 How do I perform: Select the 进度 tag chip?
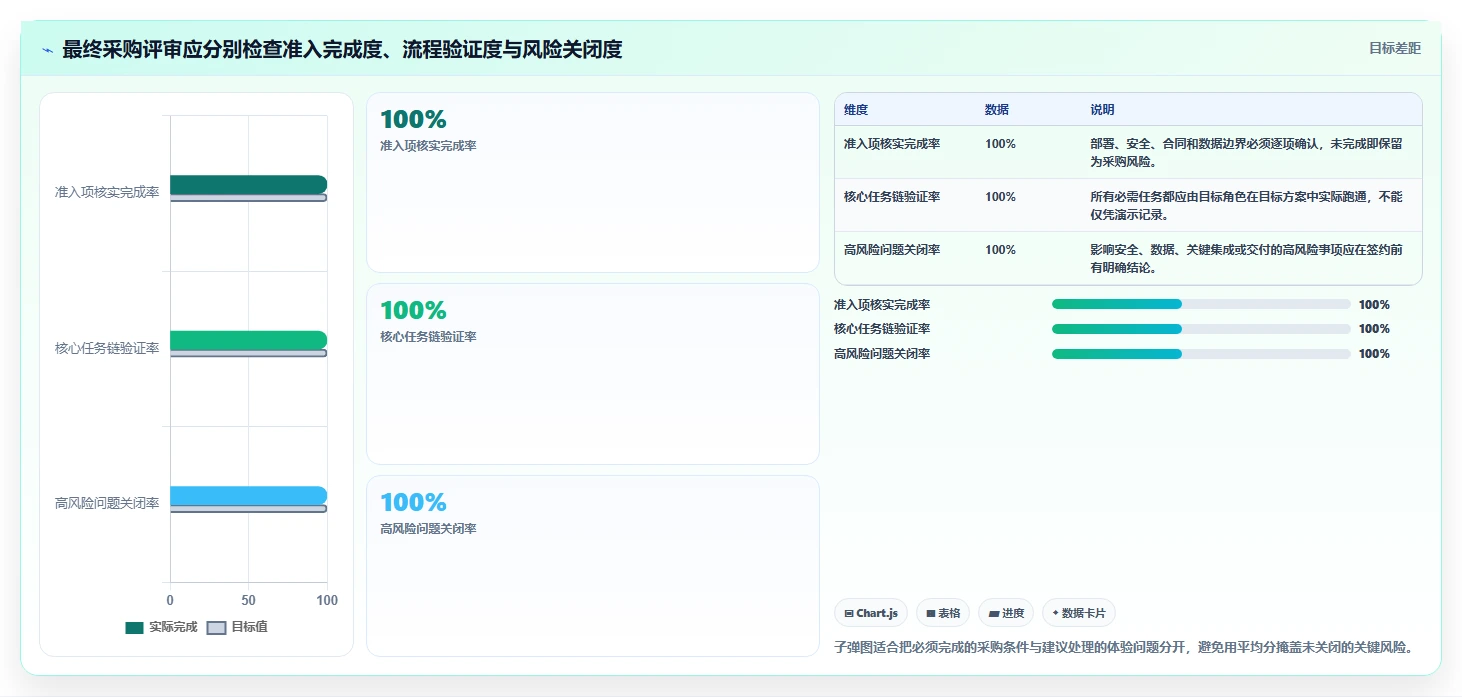click(x=1006, y=613)
